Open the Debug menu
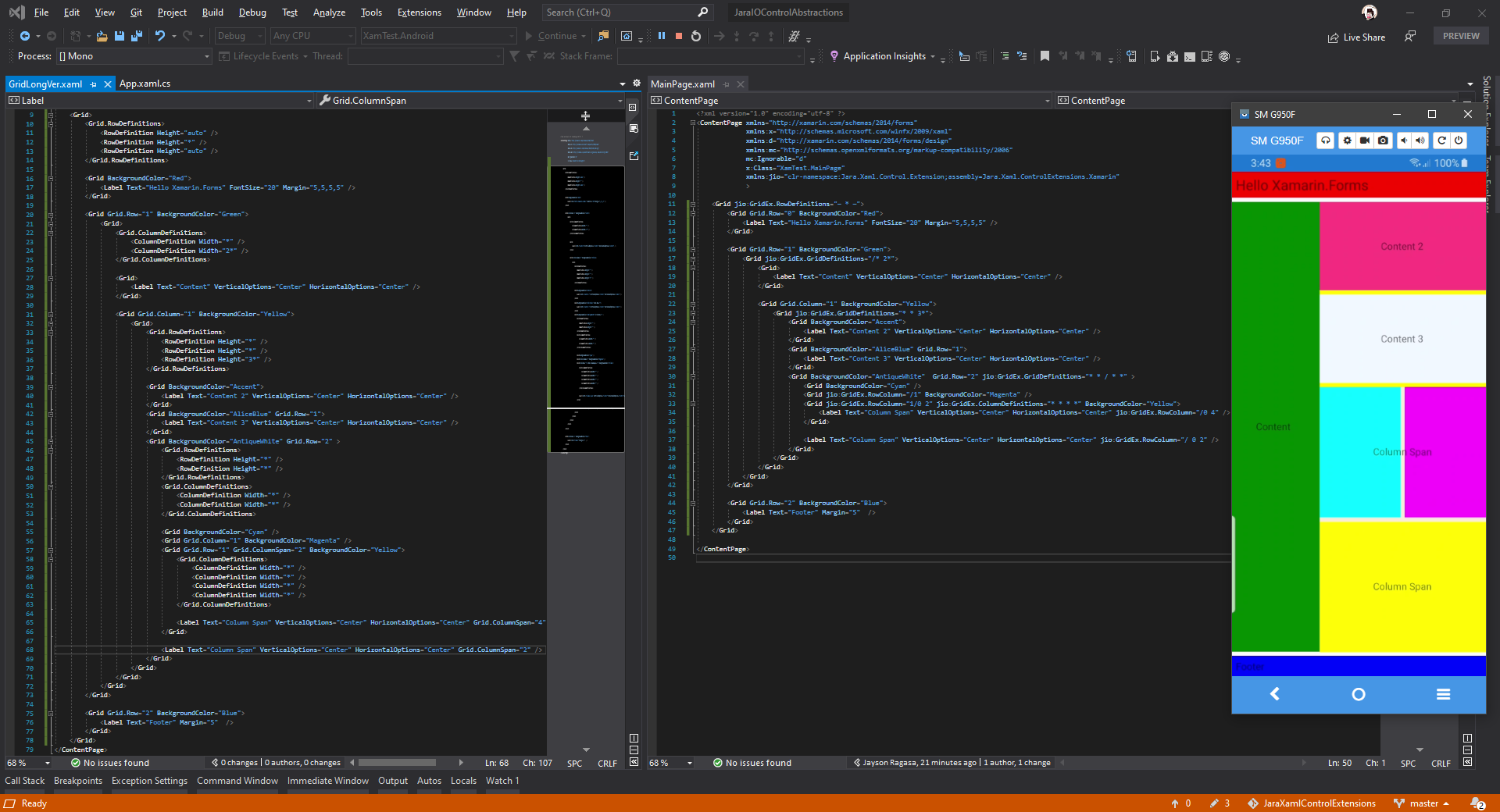Viewport: 1500px width, 812px height. tap(252, 12)
